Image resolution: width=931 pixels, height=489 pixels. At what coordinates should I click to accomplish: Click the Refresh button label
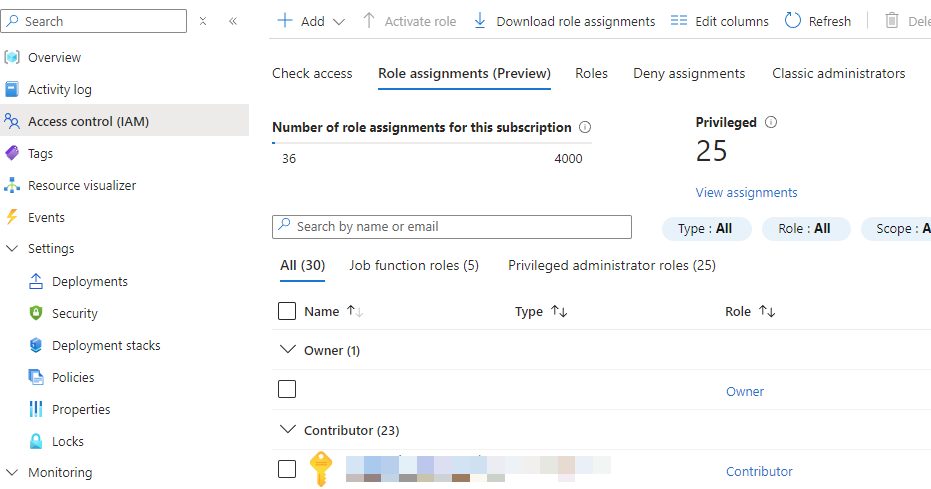pyautogui.click(x=829, y=21)
